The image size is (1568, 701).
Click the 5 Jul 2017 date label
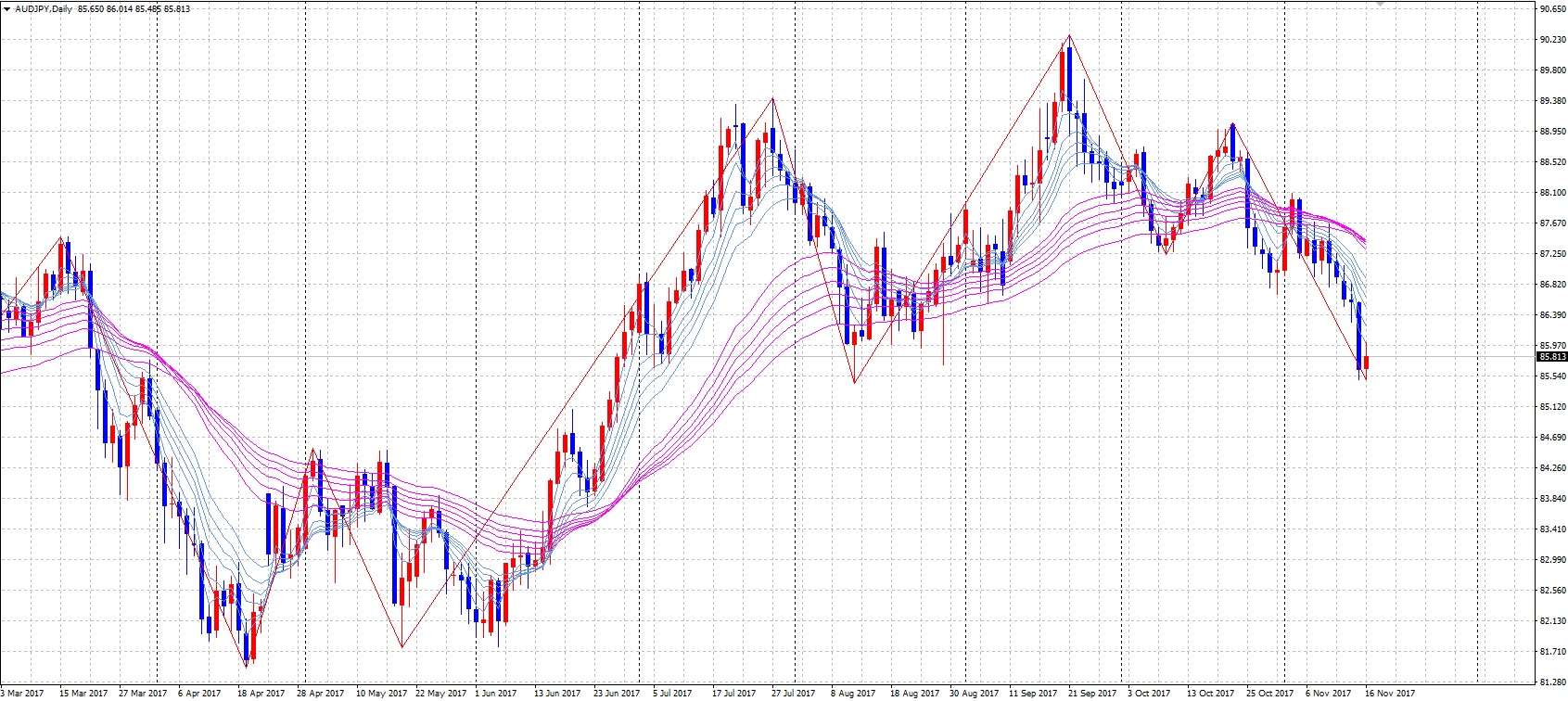coord(672,694)
